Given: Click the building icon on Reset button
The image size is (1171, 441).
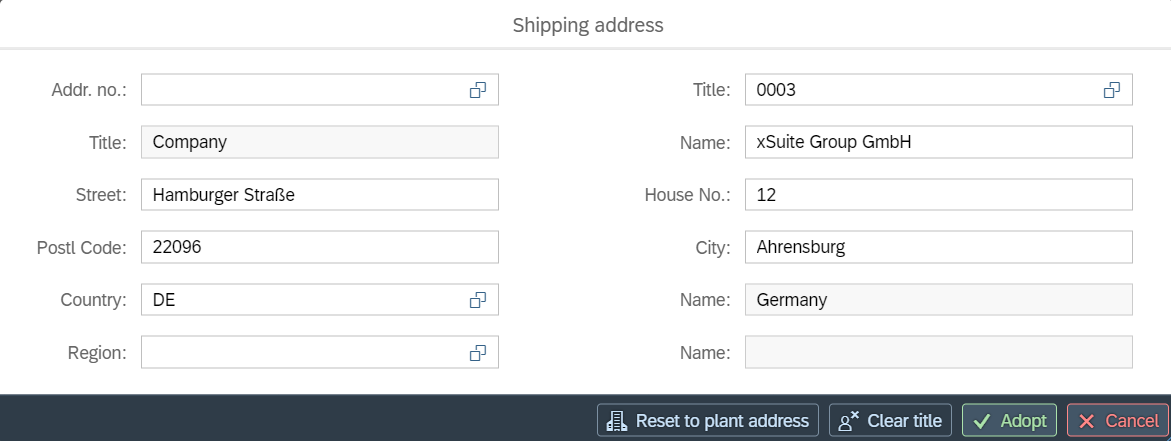Looking at the screenshot, I should 617,421.
